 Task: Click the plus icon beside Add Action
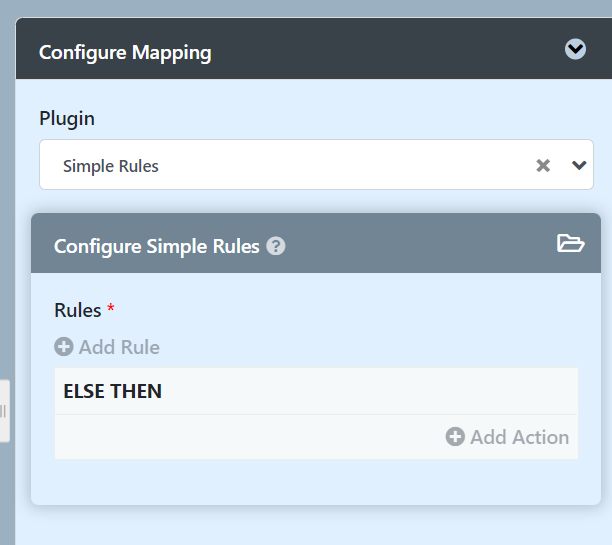(455, 437)
